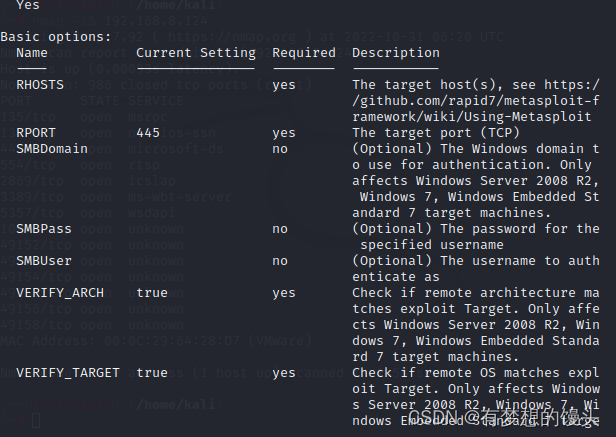Click the true setting for VERIFY_TARGET
Viewport: 616px width, 437px height.
(x=152, y=373)
